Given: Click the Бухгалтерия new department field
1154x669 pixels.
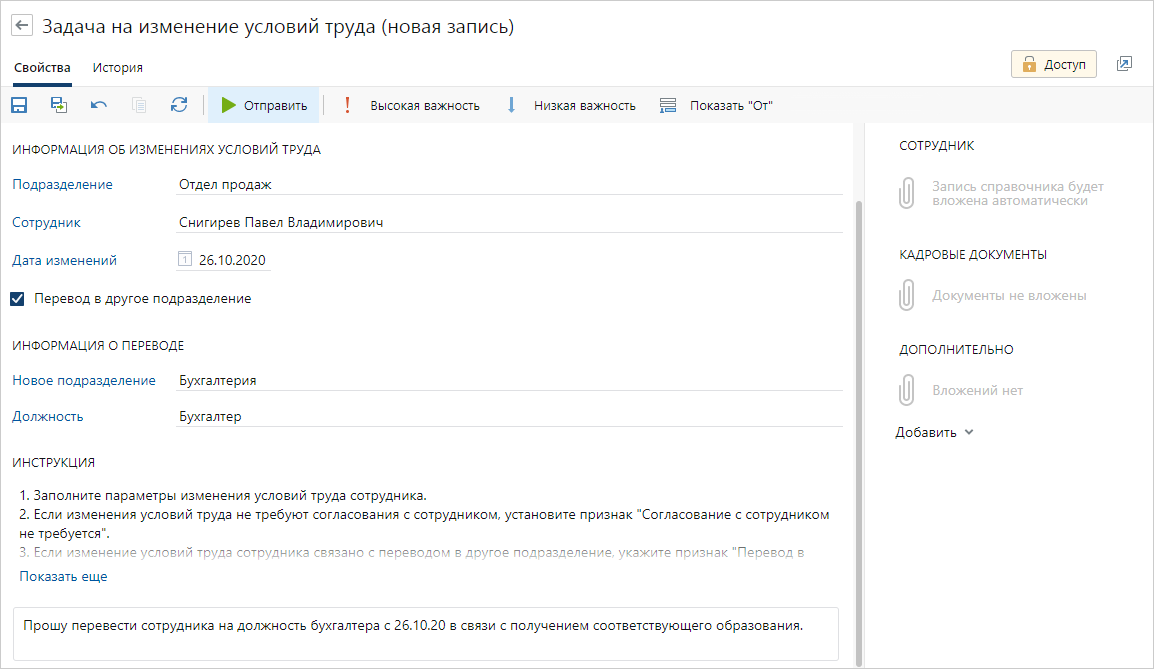Looking at the screenshot, I should pyautogui.click(x=509, y=380).
